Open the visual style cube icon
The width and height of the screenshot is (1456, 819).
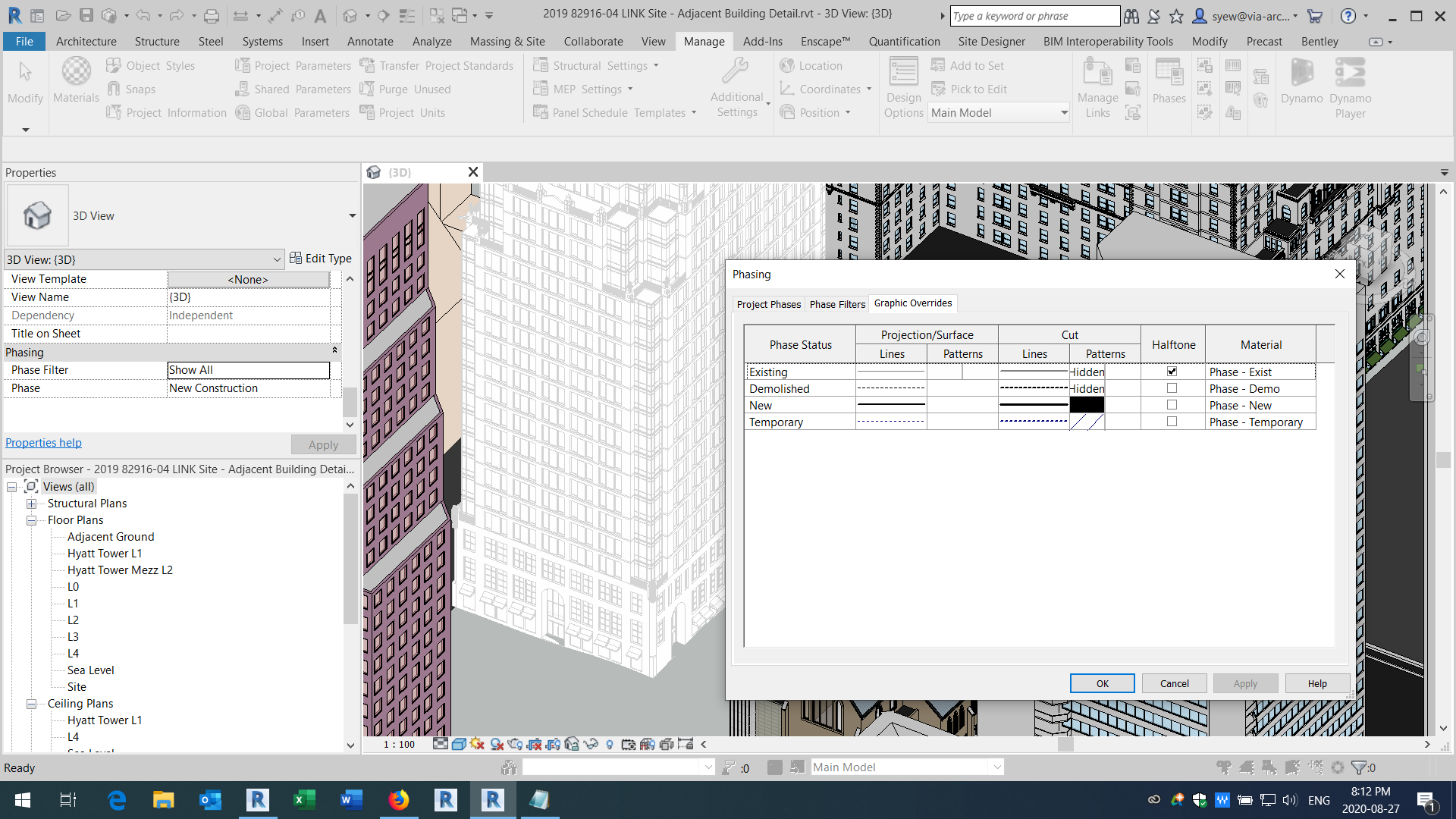click(458, 744)
